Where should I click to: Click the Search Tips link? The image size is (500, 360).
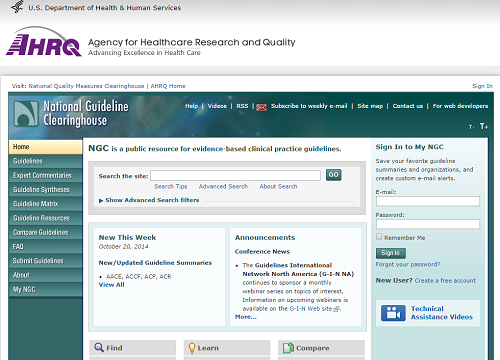click(171, 186)
